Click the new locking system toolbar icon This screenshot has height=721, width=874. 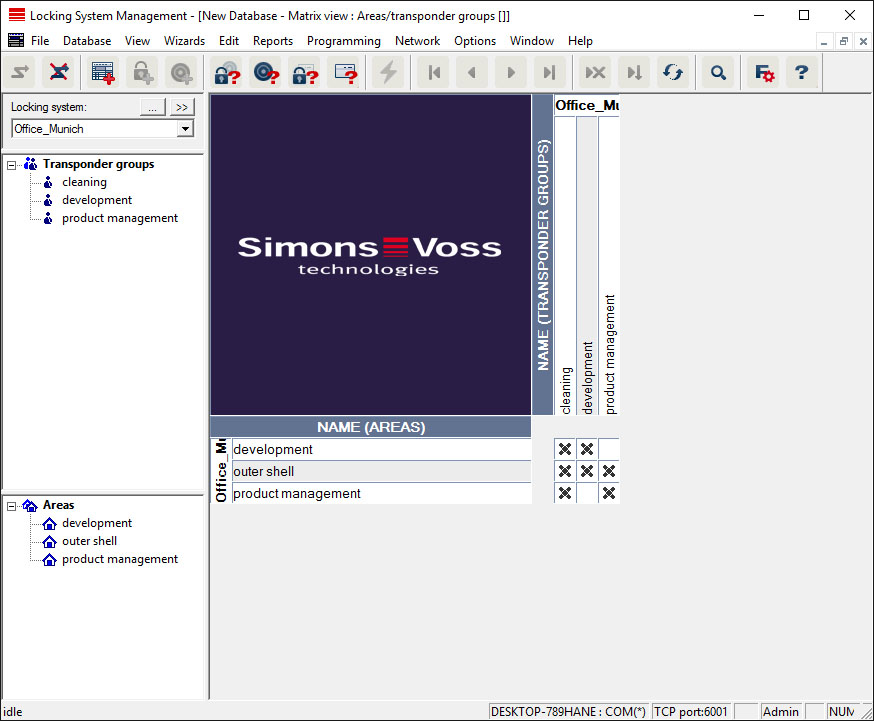pos(103,72)
